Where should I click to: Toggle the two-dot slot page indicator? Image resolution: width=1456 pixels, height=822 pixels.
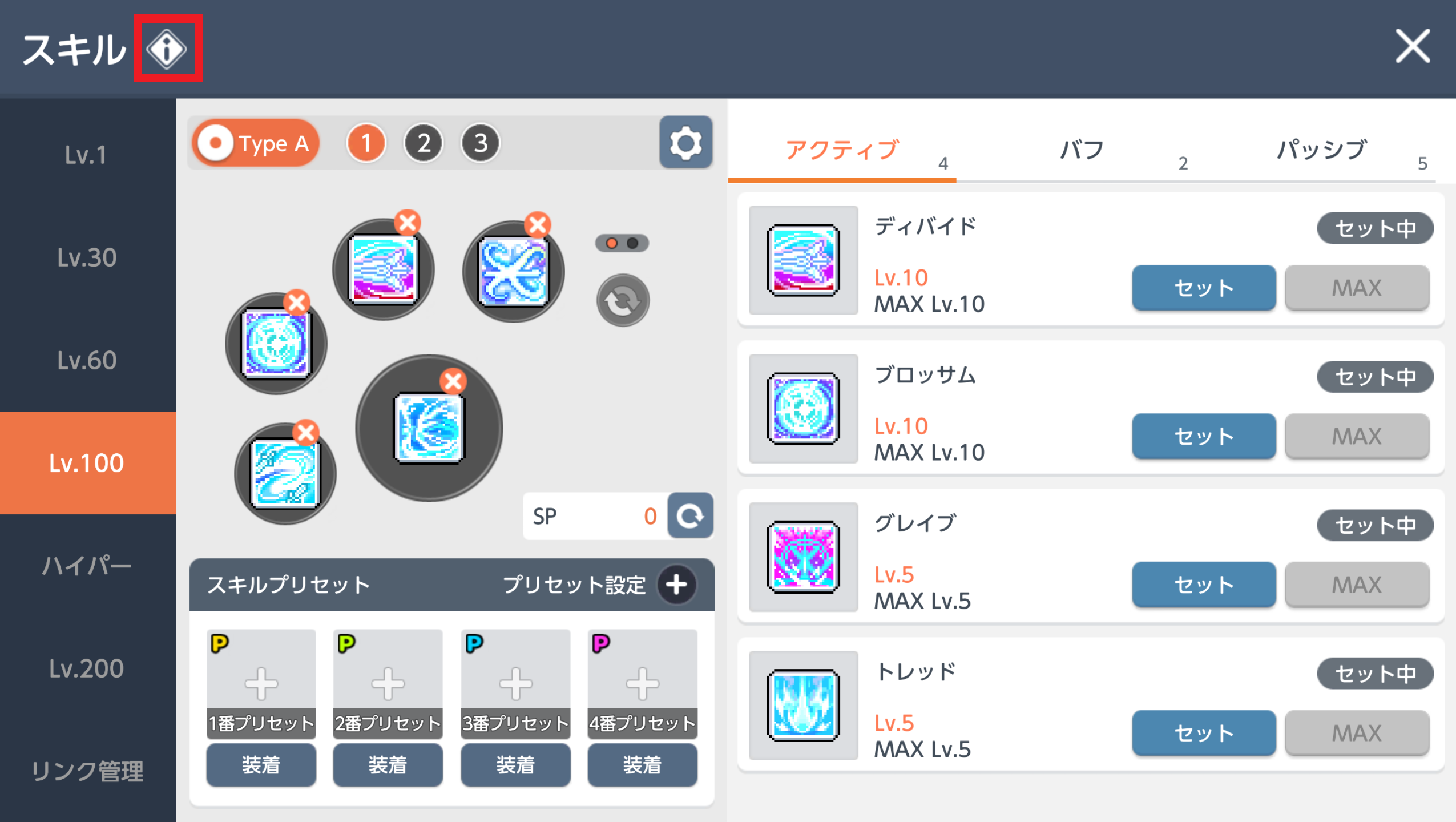pos(622,243)
